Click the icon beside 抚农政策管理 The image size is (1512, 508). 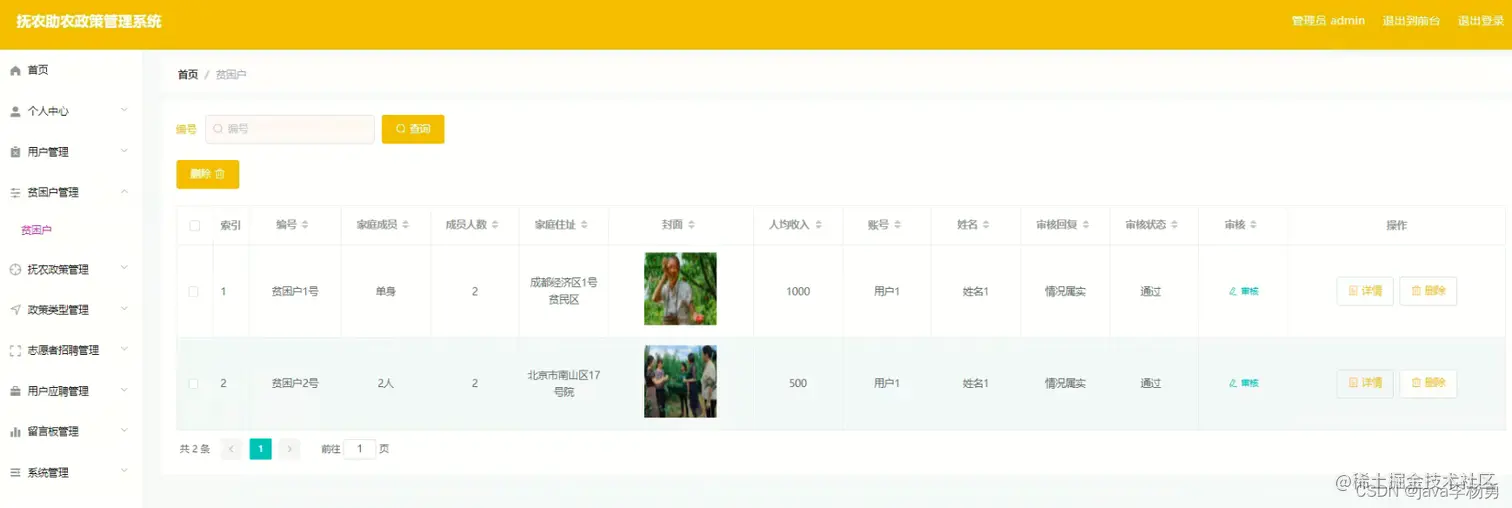pyautogui.click(x=15, y=269)
